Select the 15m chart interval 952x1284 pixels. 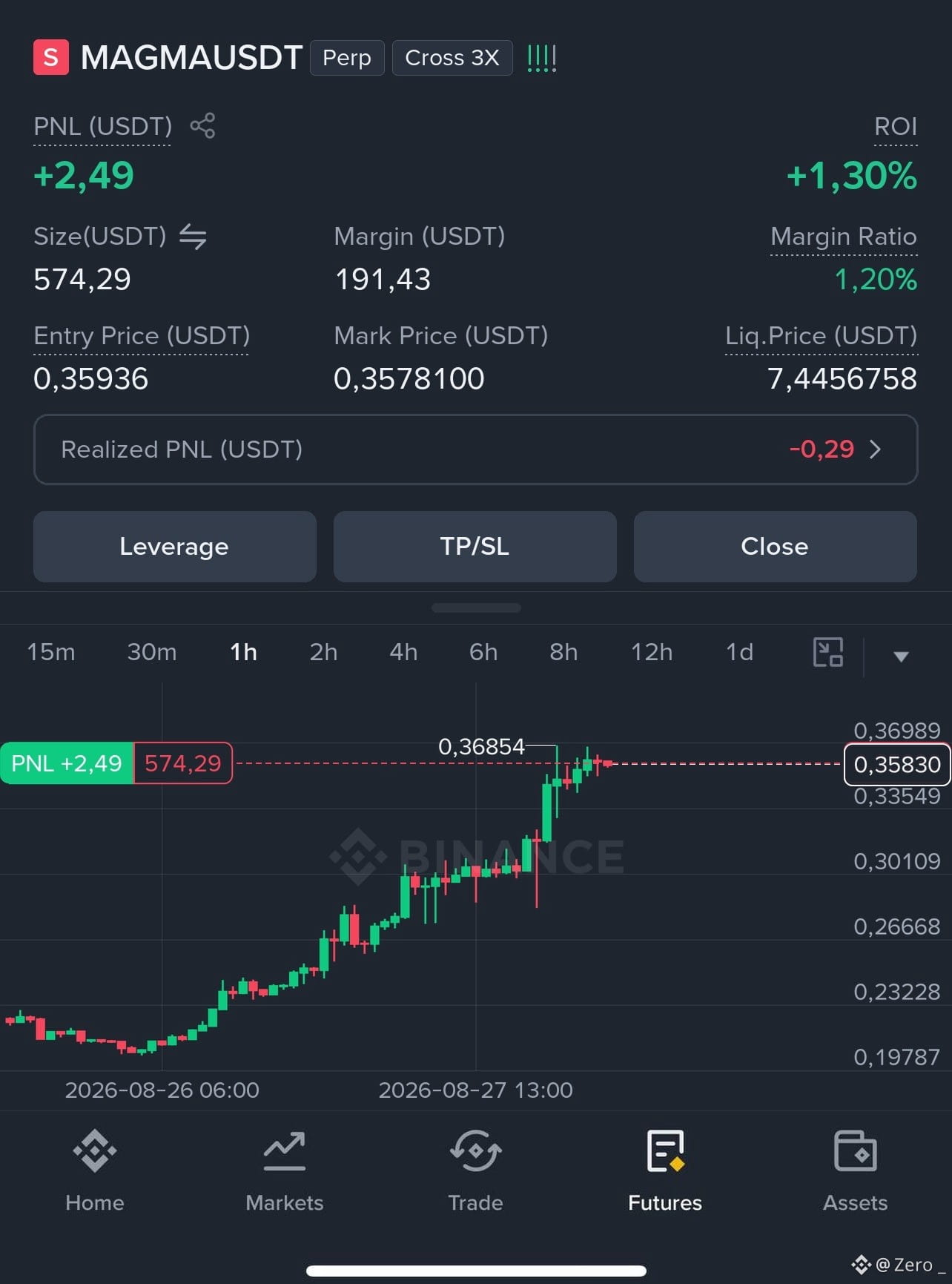pyautogui.click(x=51, y=652)
